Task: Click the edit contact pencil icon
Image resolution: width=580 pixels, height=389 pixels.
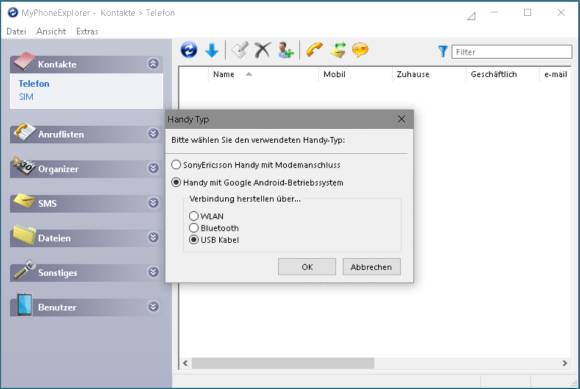Action: [x=240, y=50]
